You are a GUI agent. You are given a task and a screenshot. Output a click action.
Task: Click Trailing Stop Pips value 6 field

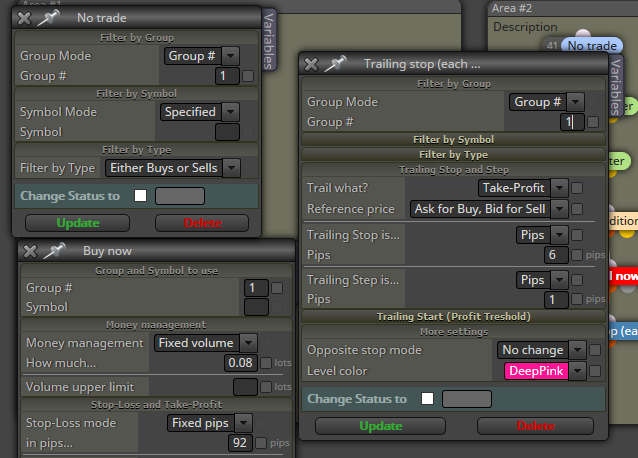pyautogui.click(x=556, y=255)
